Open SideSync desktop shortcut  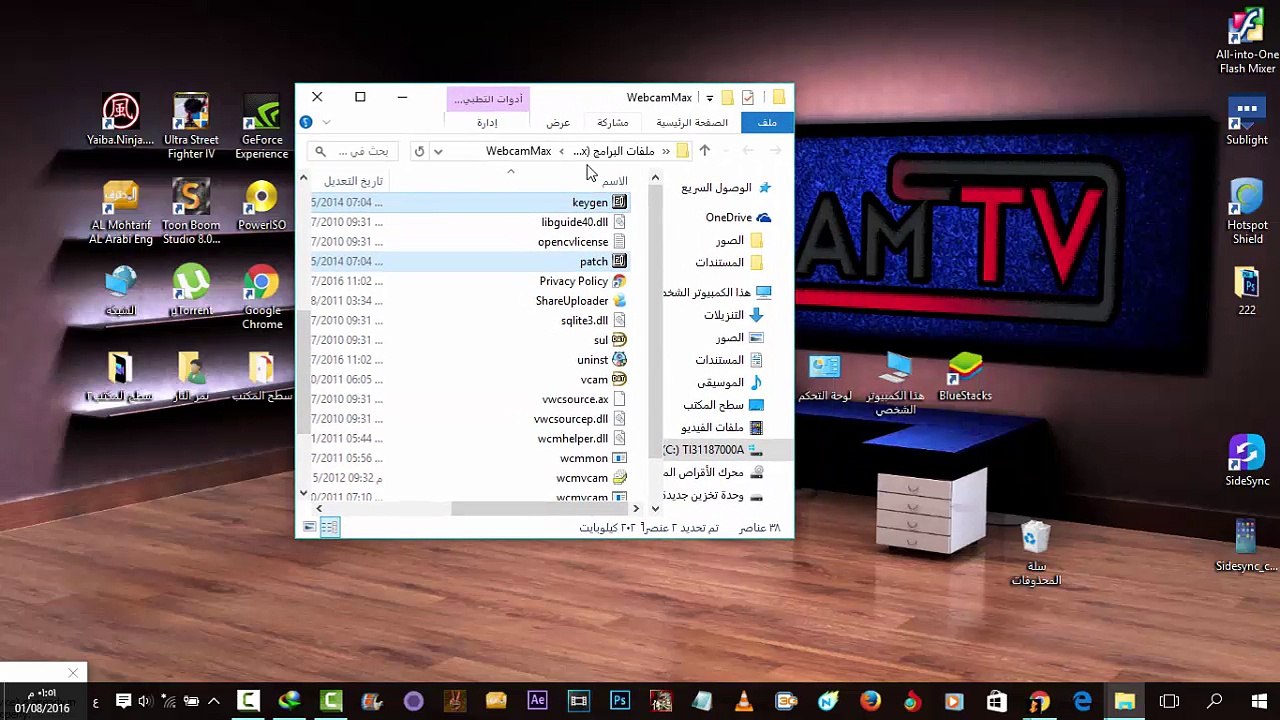coord(1247,461)
